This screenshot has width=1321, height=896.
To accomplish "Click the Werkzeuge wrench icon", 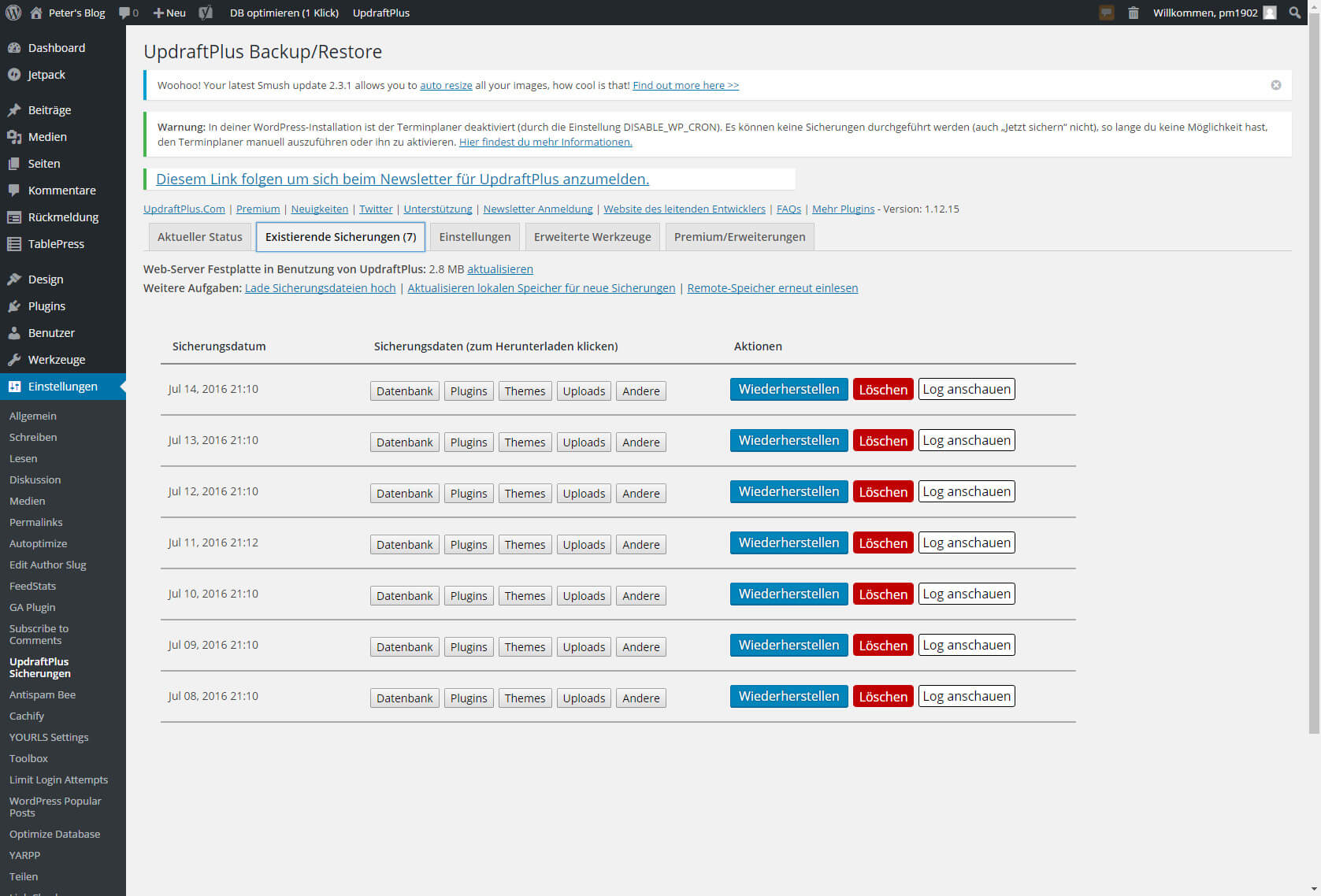I will tap(14, 360).
